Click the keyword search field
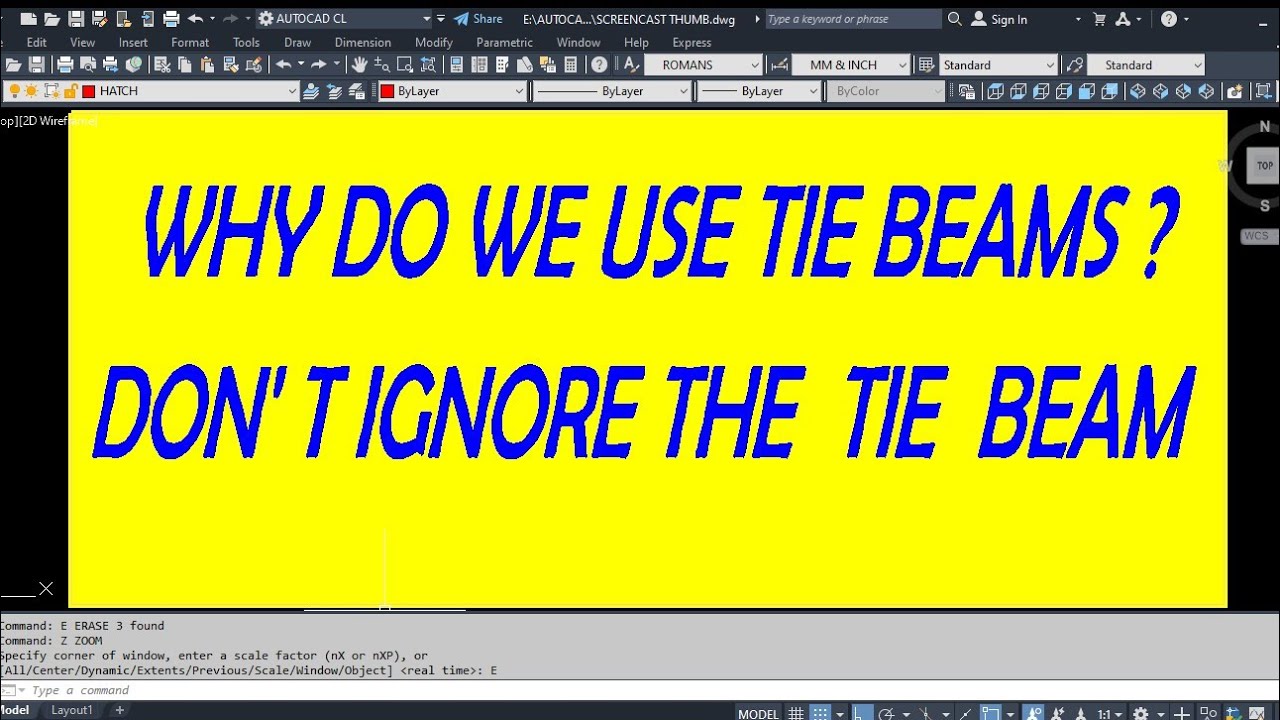The width and height of the screenshot is (1280, 720). pyautogui.click(x=853, y=19)
